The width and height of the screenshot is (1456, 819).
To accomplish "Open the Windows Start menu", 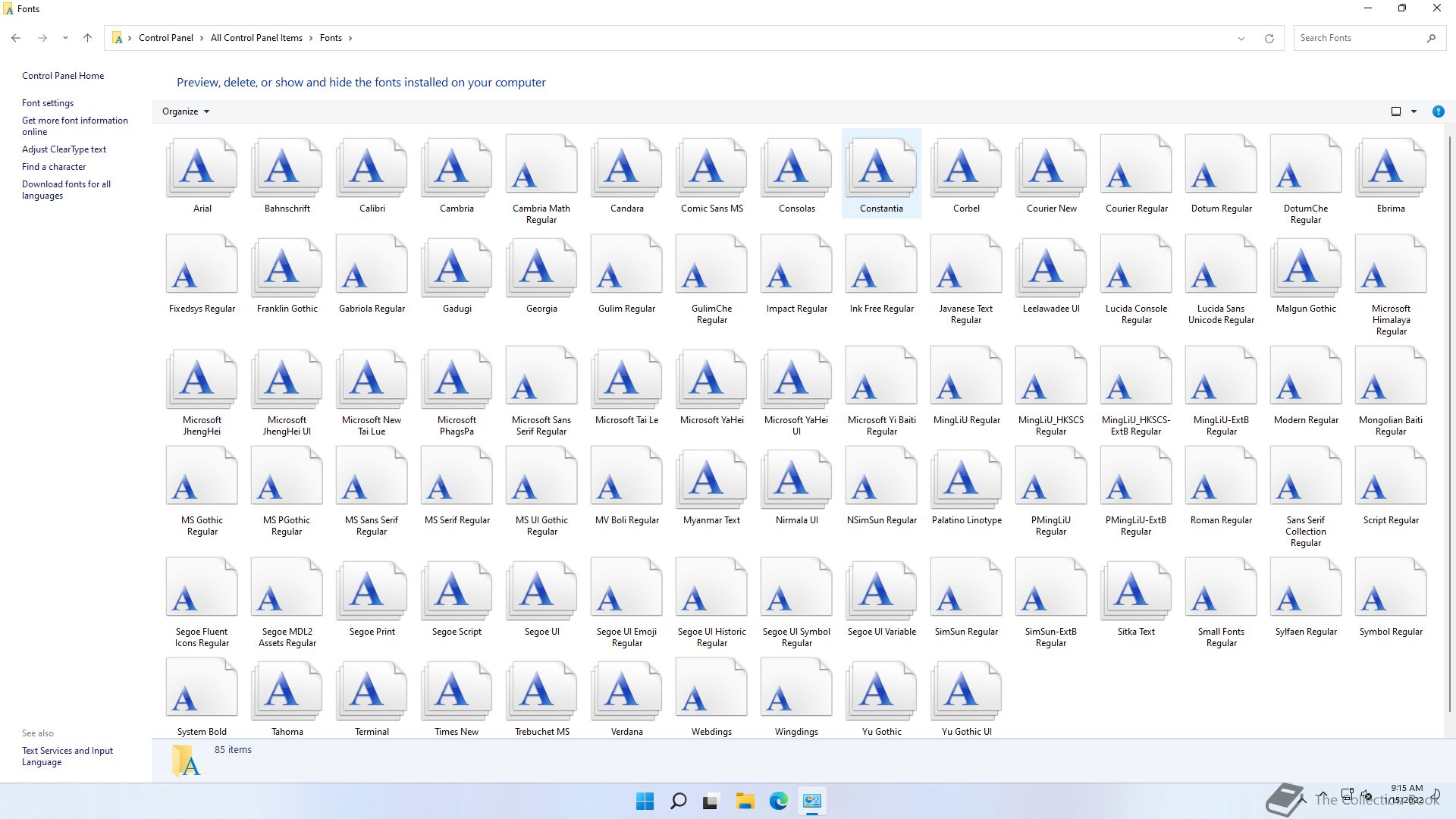I will pos(645,801).
